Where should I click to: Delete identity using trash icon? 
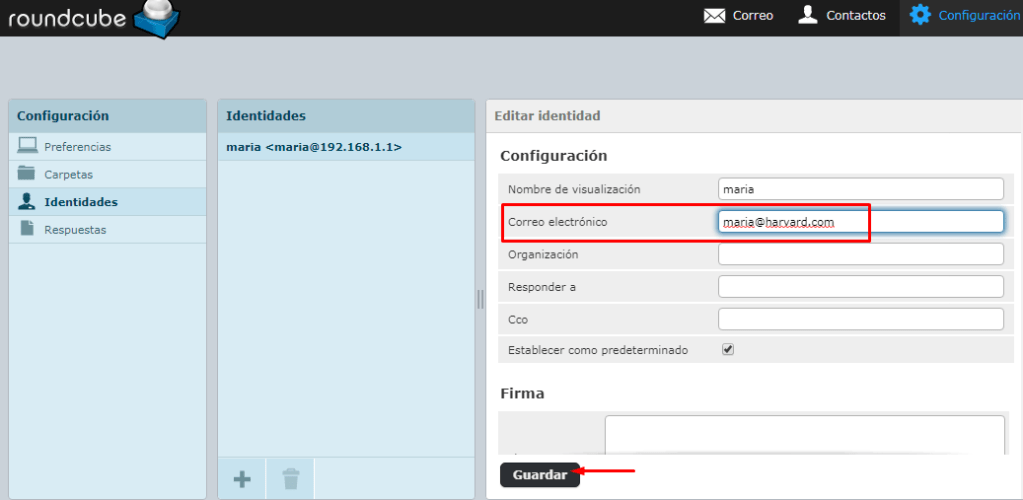pos(290,479)
